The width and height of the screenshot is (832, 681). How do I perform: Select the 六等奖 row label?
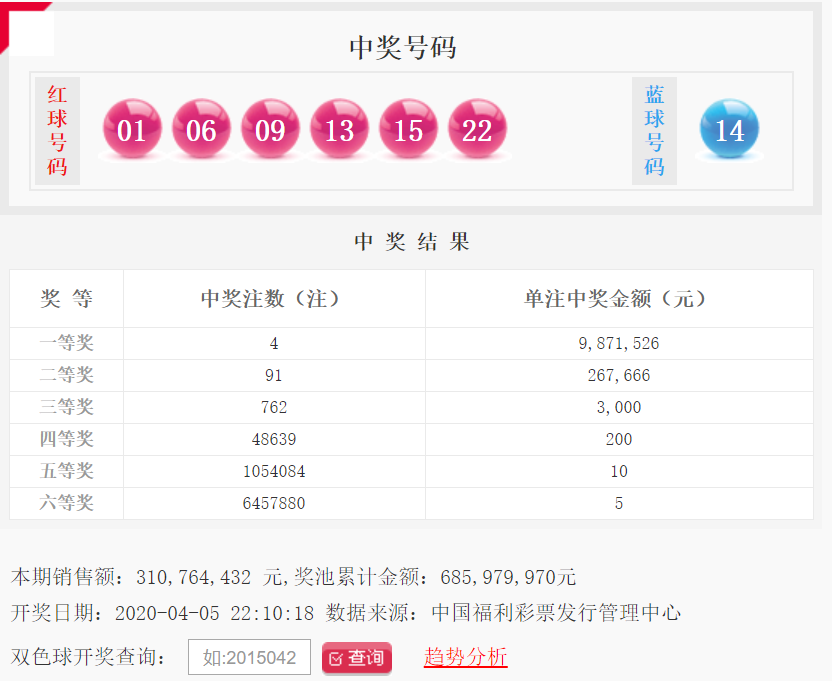click(x=66, y=503)
